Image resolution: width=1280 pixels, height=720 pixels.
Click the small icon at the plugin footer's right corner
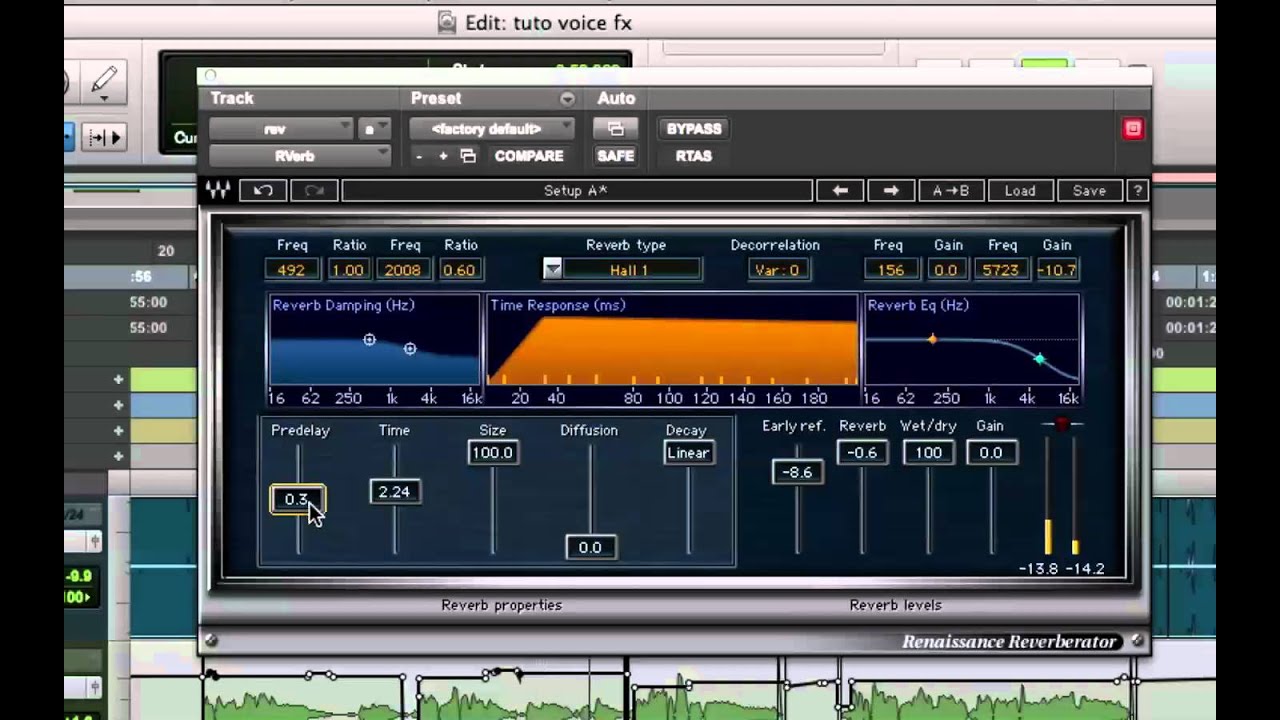click(x=1137, y=641)
